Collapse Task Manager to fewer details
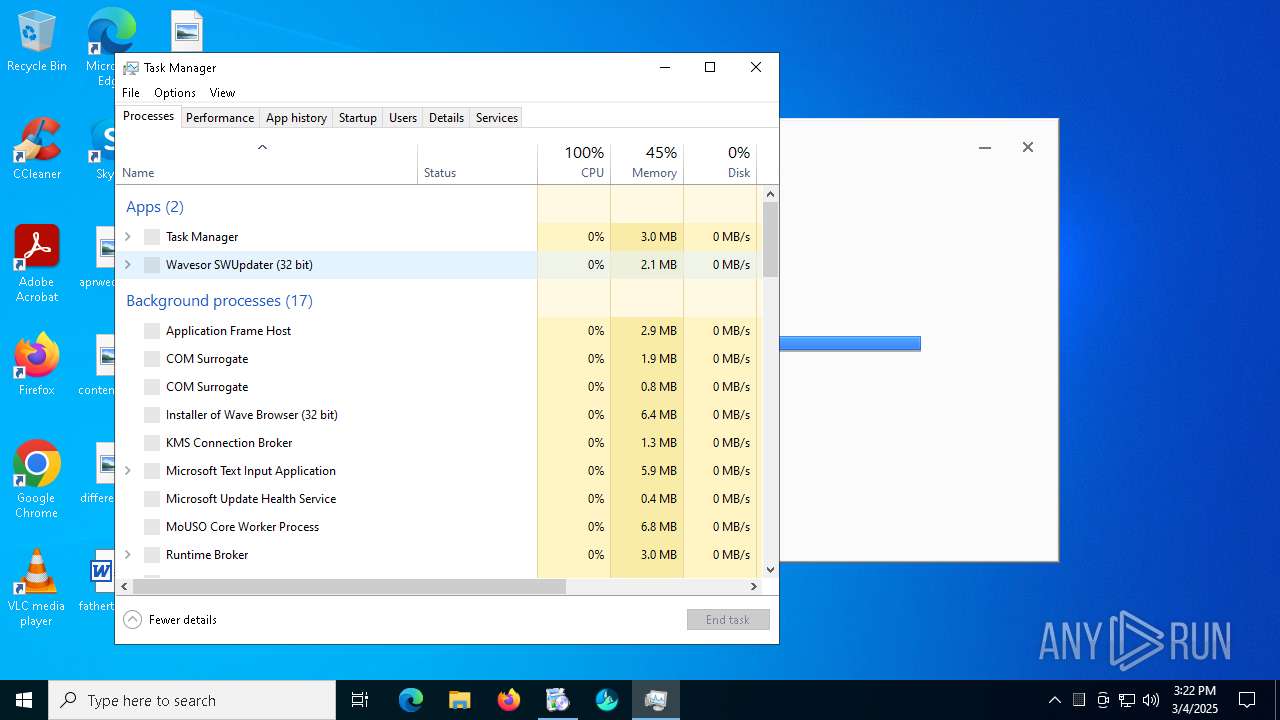Screen dimensions: 1280x720 click(170, 620)
